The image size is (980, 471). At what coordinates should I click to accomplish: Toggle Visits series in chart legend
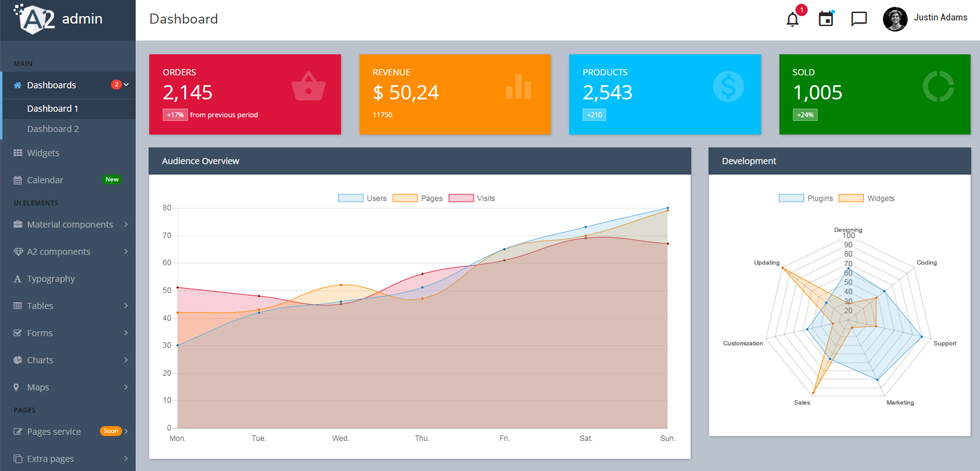(x=472, y=198)
